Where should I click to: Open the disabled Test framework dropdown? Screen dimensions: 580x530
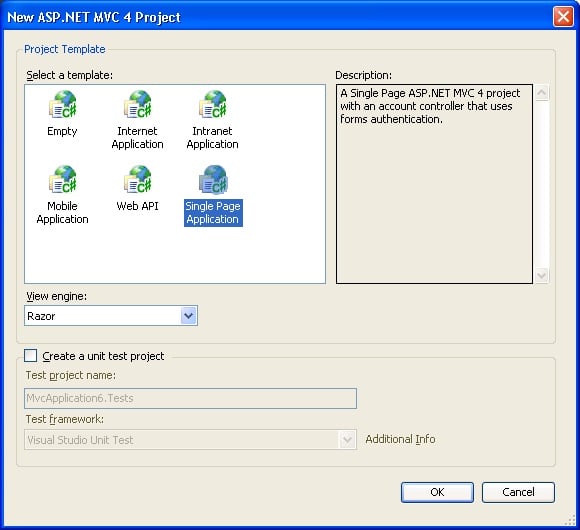(x=347, y=440)
